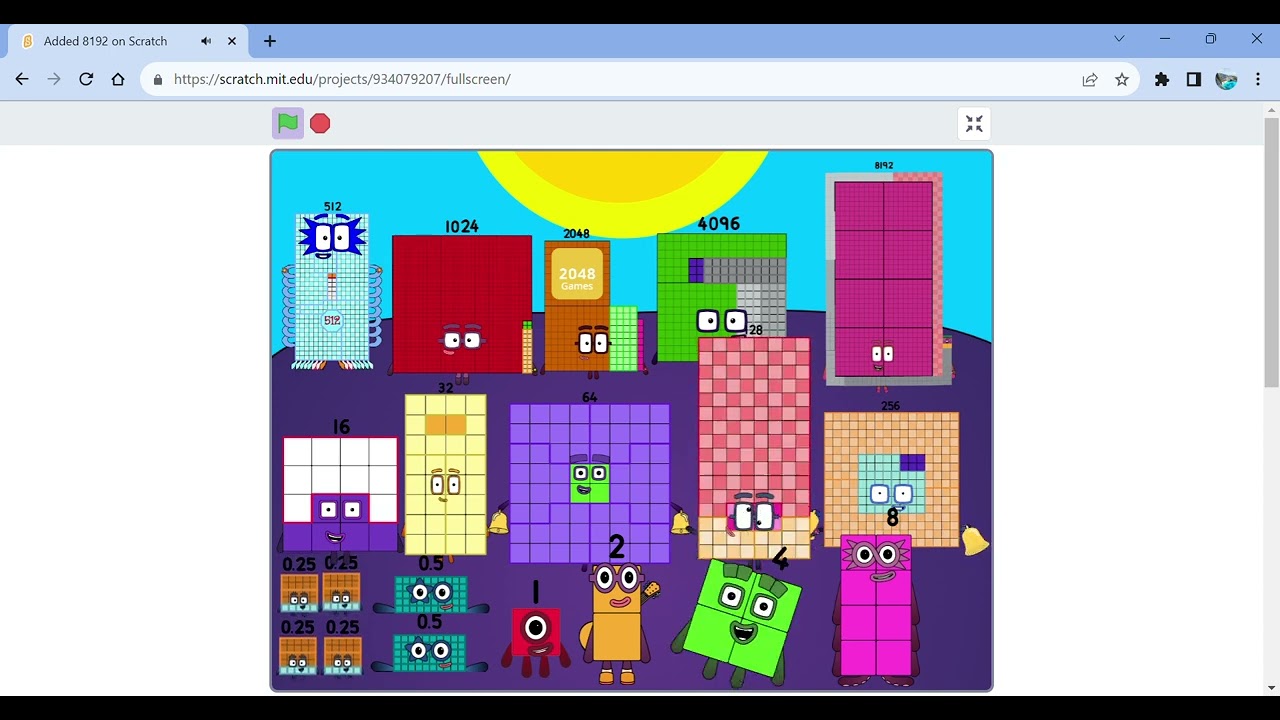Click the green 4096 block character

coord(722,296)
